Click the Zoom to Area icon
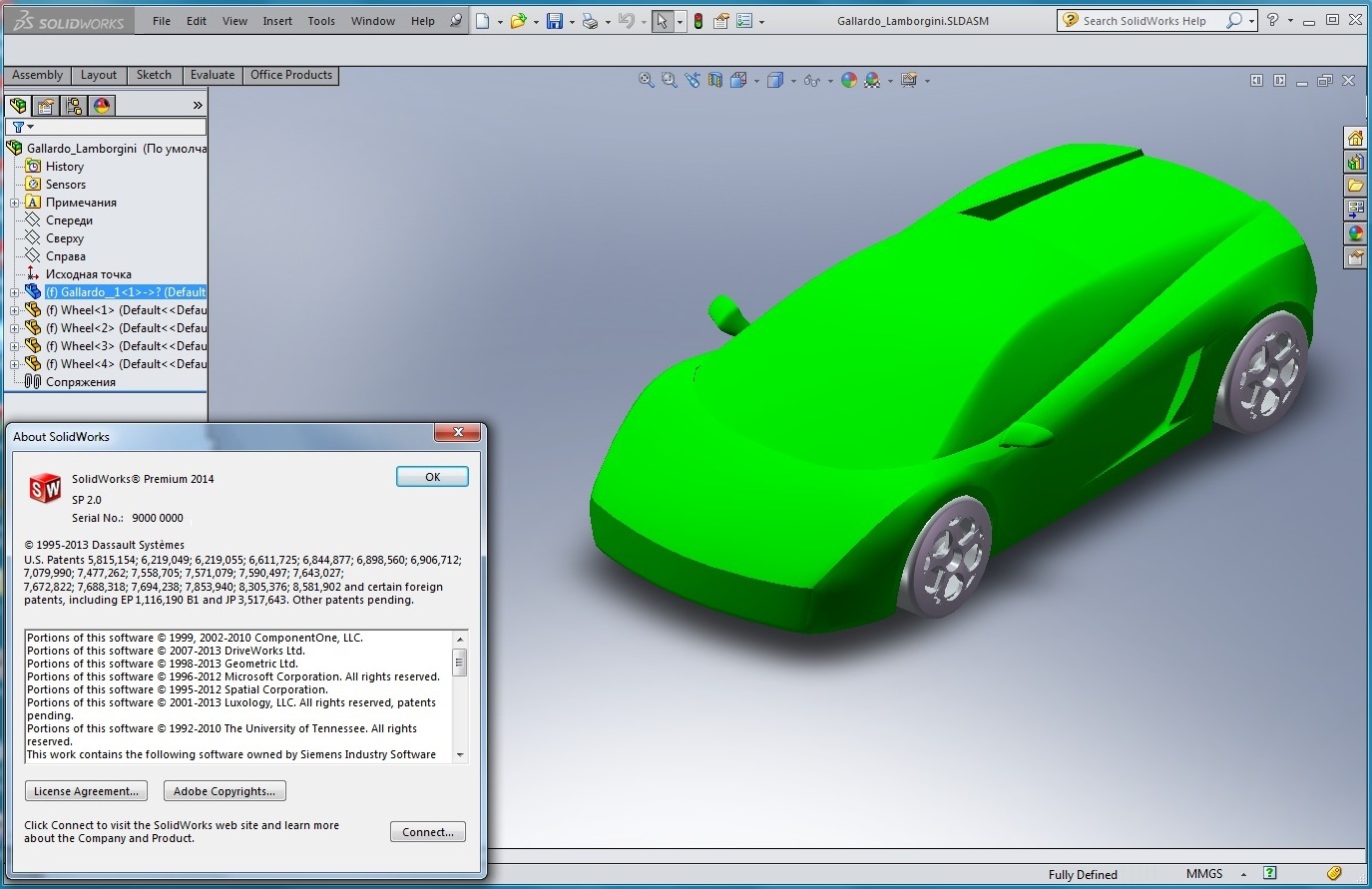 [x=670, y=81]
